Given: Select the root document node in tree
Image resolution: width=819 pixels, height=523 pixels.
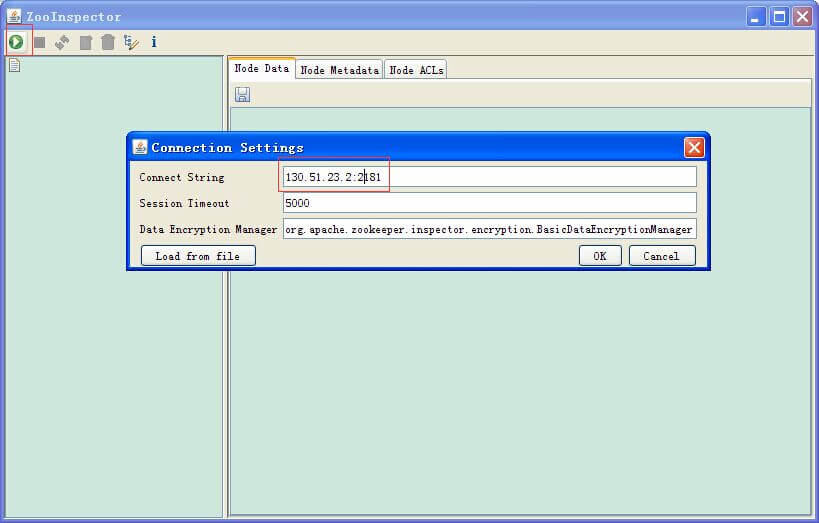Looking at the screenshot, I should click(15, 65).
